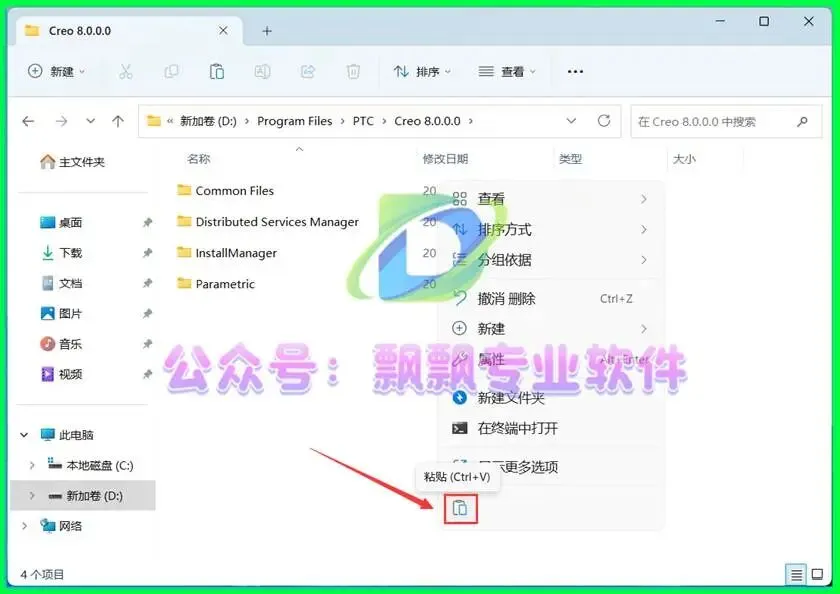Choose 显示更多选项 in context menu
The height and width of the screenshot is (594, 840).
(x=551, y=467)
